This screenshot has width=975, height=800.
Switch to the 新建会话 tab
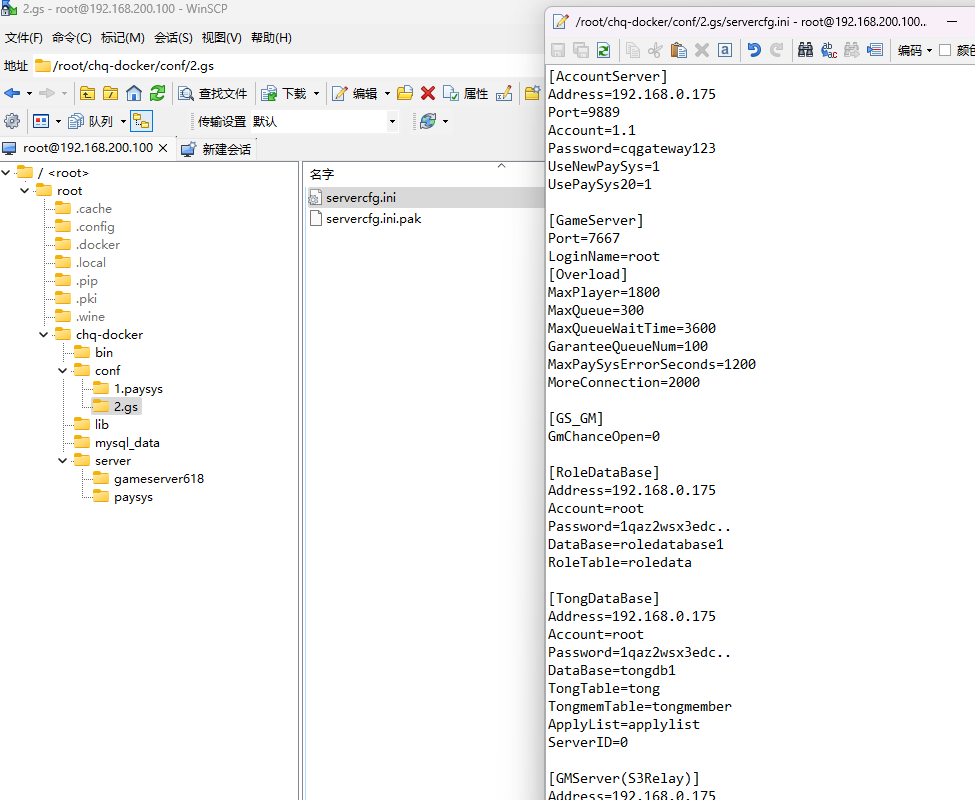(x=216, y=149)
